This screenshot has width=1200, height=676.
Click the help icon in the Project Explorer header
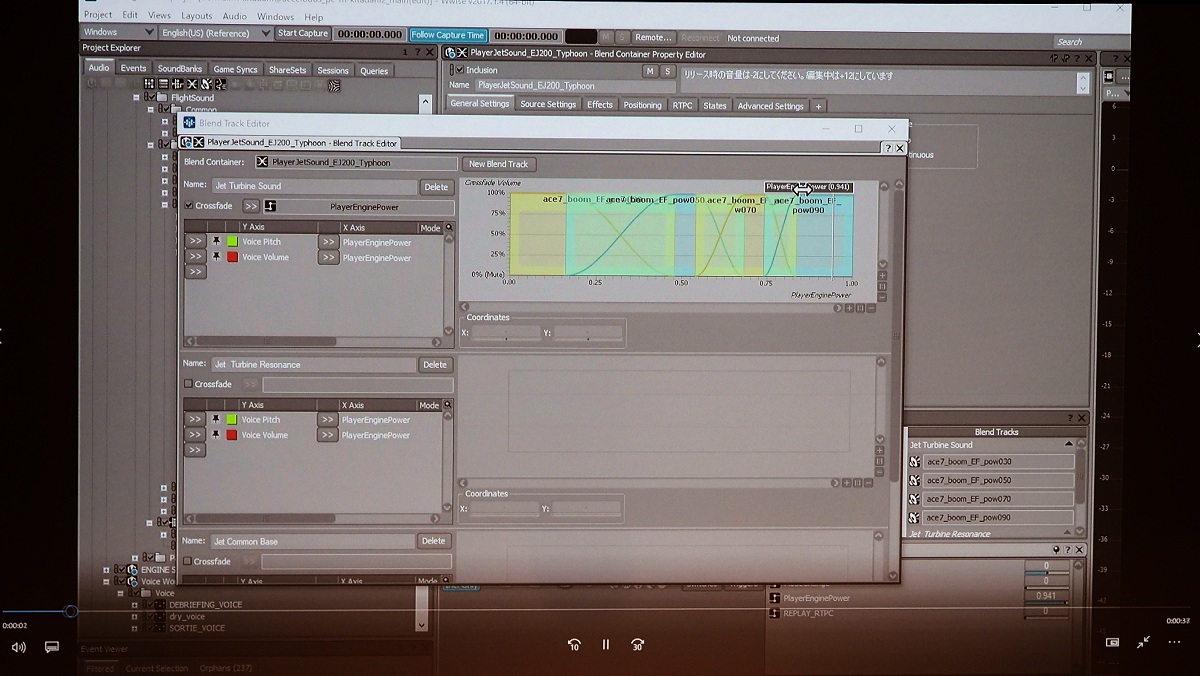pos(417,52)
